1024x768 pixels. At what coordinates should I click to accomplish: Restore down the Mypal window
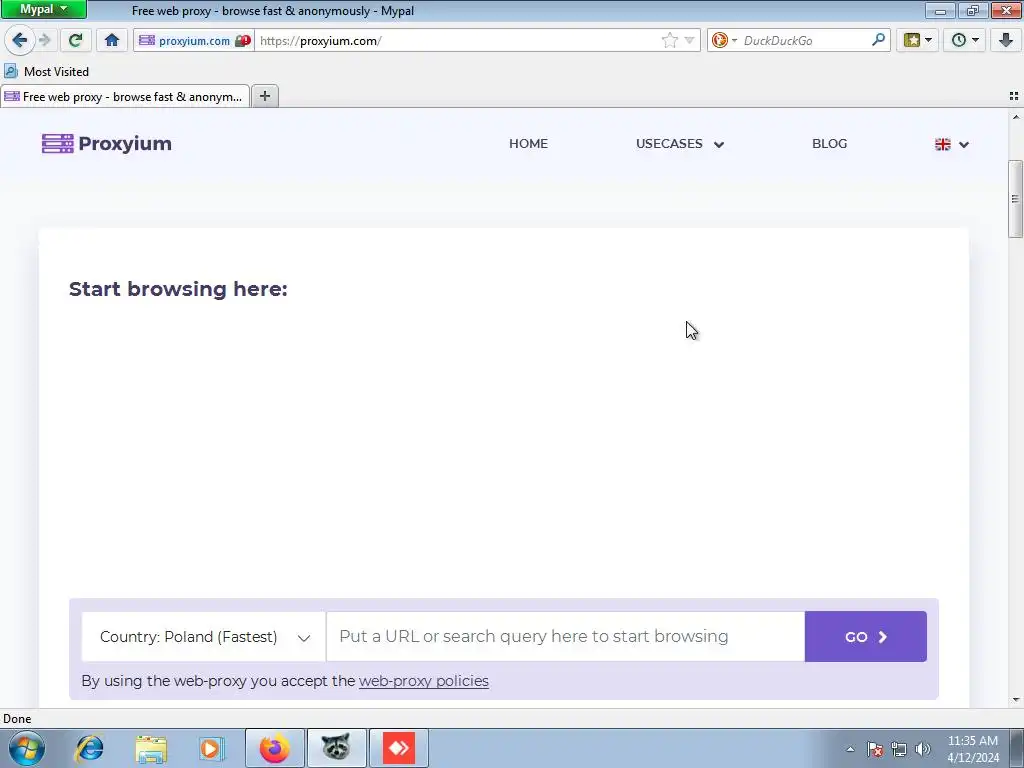click(973, 10)
